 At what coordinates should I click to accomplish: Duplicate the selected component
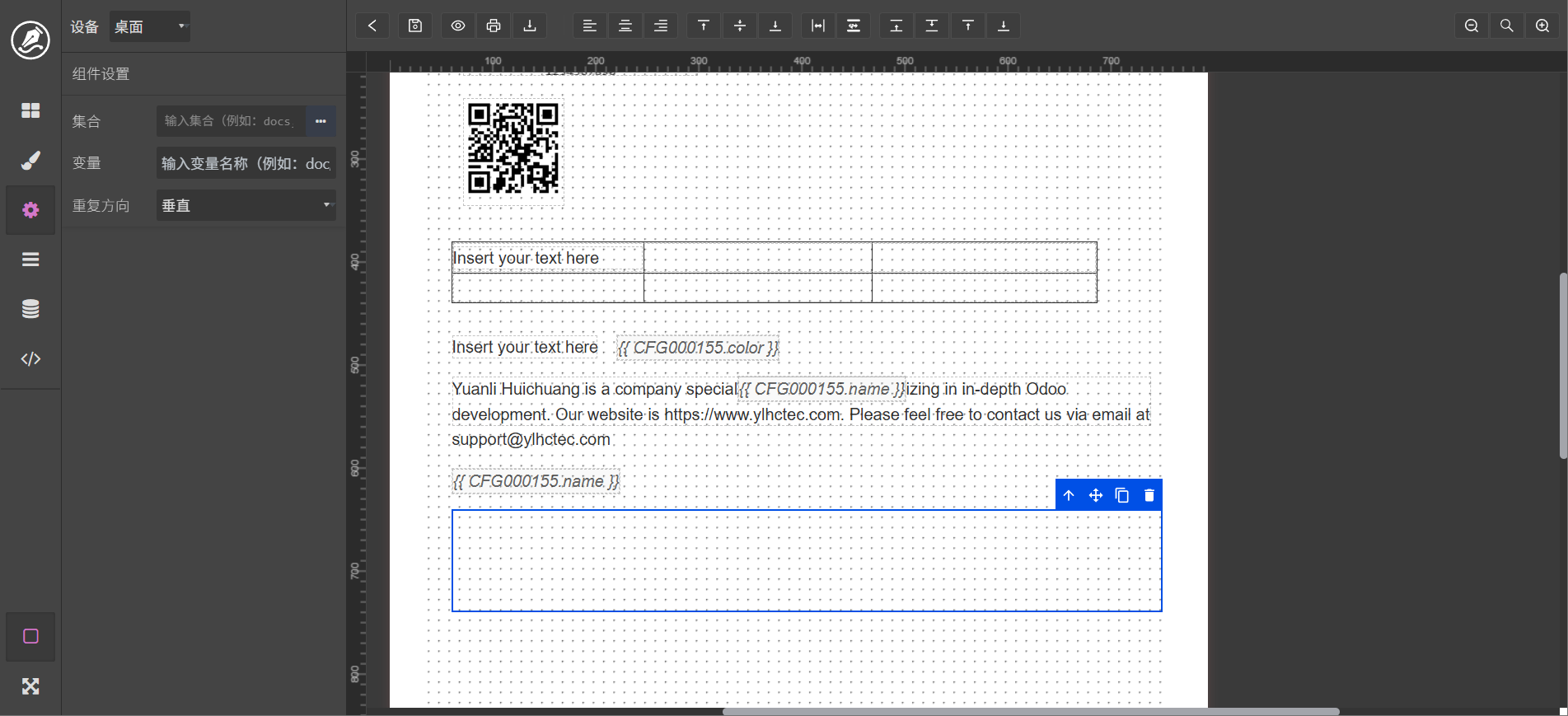pyautogui.click(x=1122, y=495)
